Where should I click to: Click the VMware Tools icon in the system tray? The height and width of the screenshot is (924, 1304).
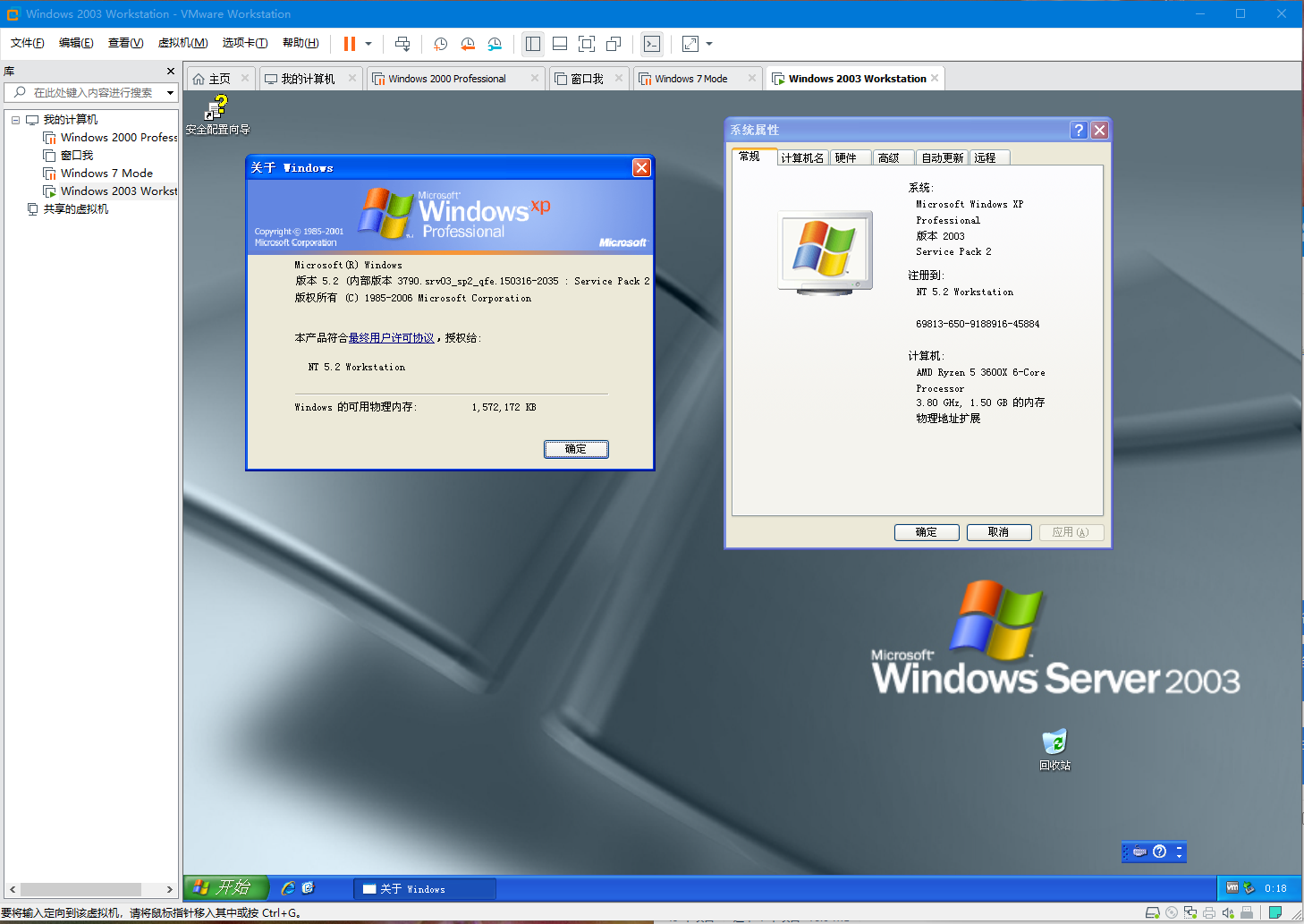[1231, 887]
